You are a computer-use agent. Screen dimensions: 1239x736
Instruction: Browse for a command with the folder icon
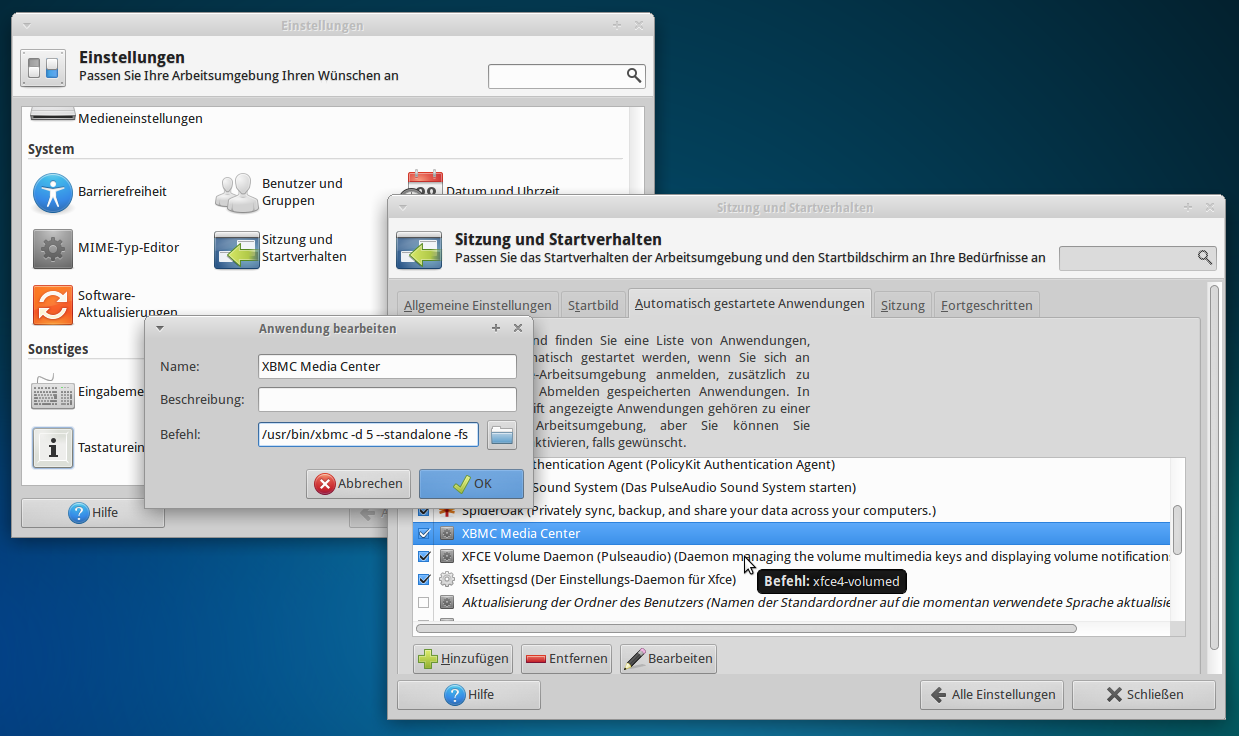click(502, 435)
